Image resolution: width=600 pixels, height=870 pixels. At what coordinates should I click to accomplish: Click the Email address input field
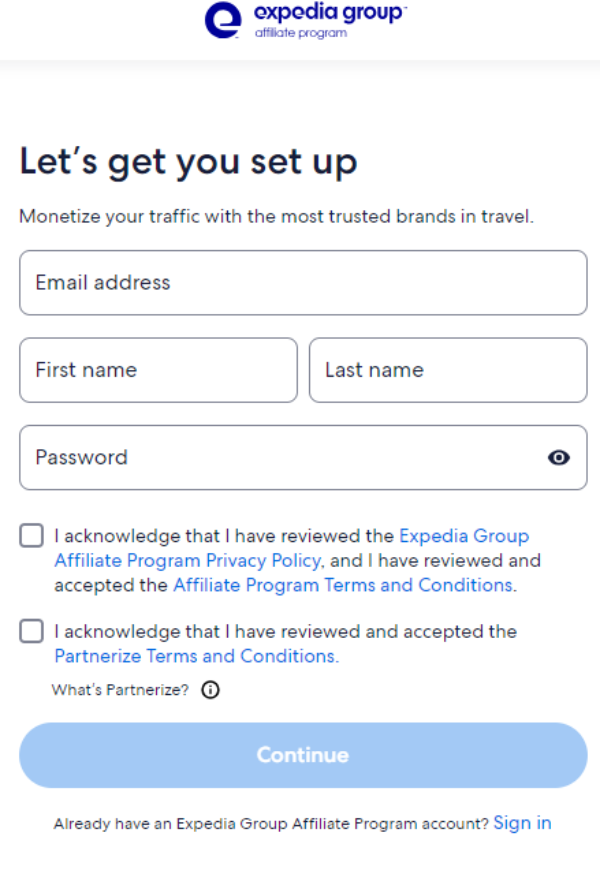click(300, 283)
